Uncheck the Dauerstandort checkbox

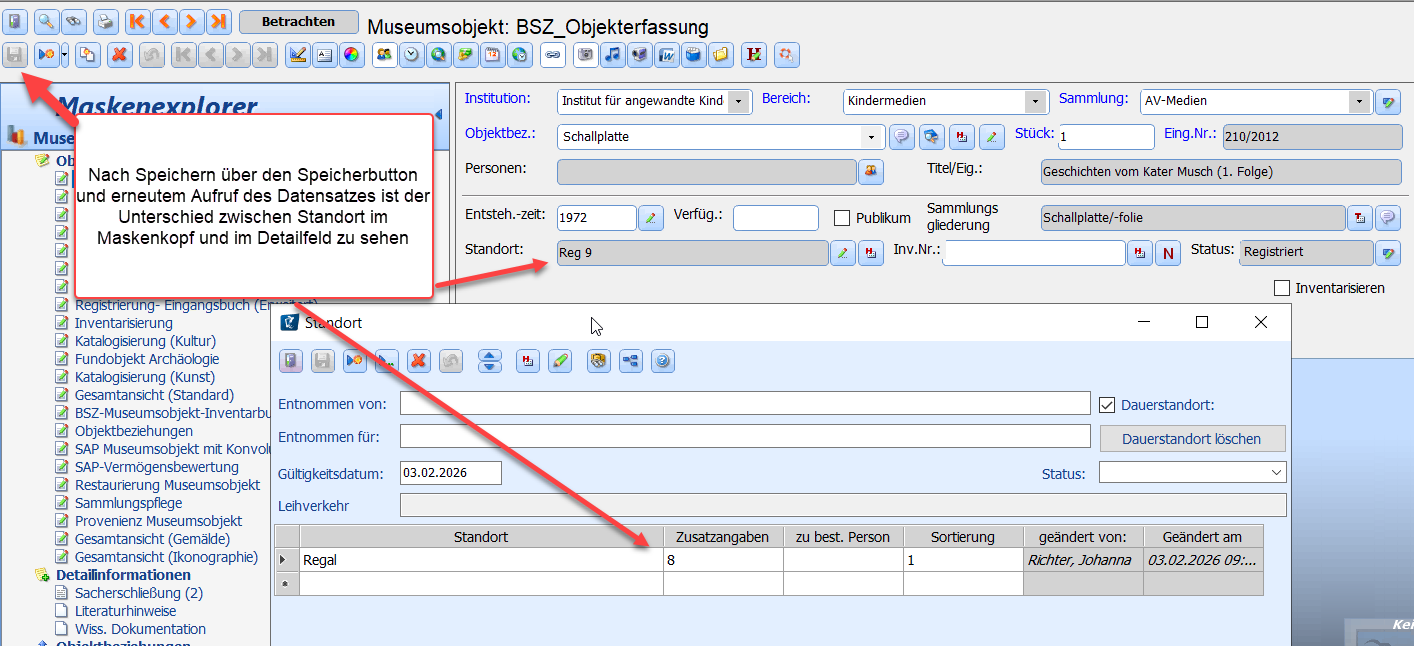1106,405
